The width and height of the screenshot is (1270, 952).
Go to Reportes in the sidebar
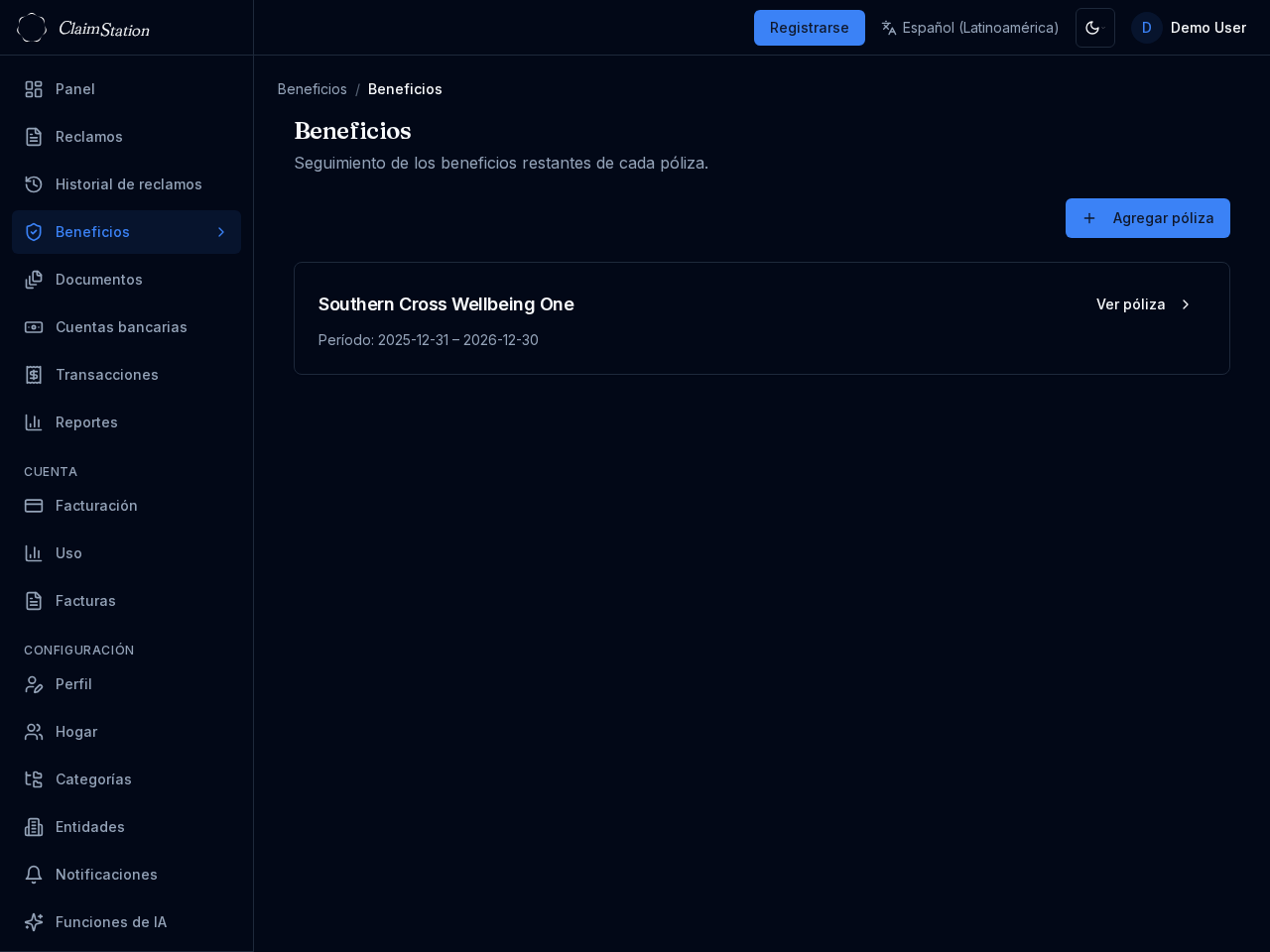tap(86, 422)
